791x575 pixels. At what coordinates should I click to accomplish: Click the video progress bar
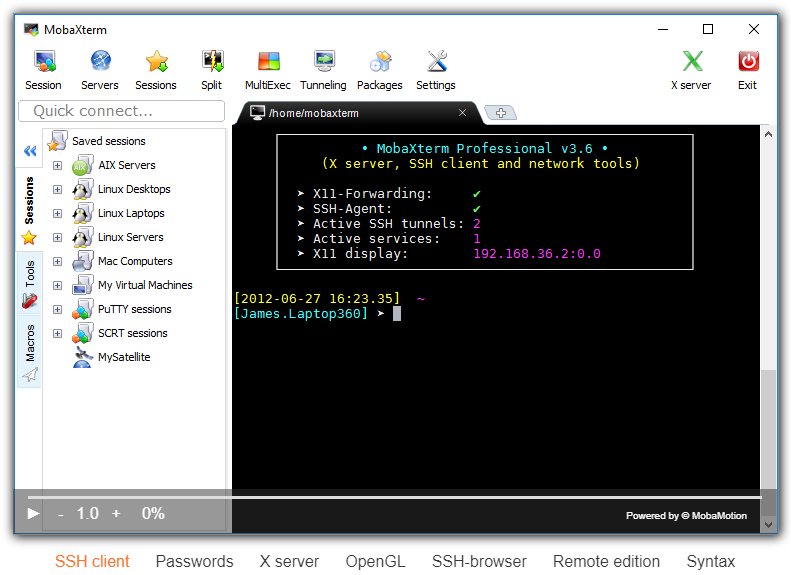394,496
